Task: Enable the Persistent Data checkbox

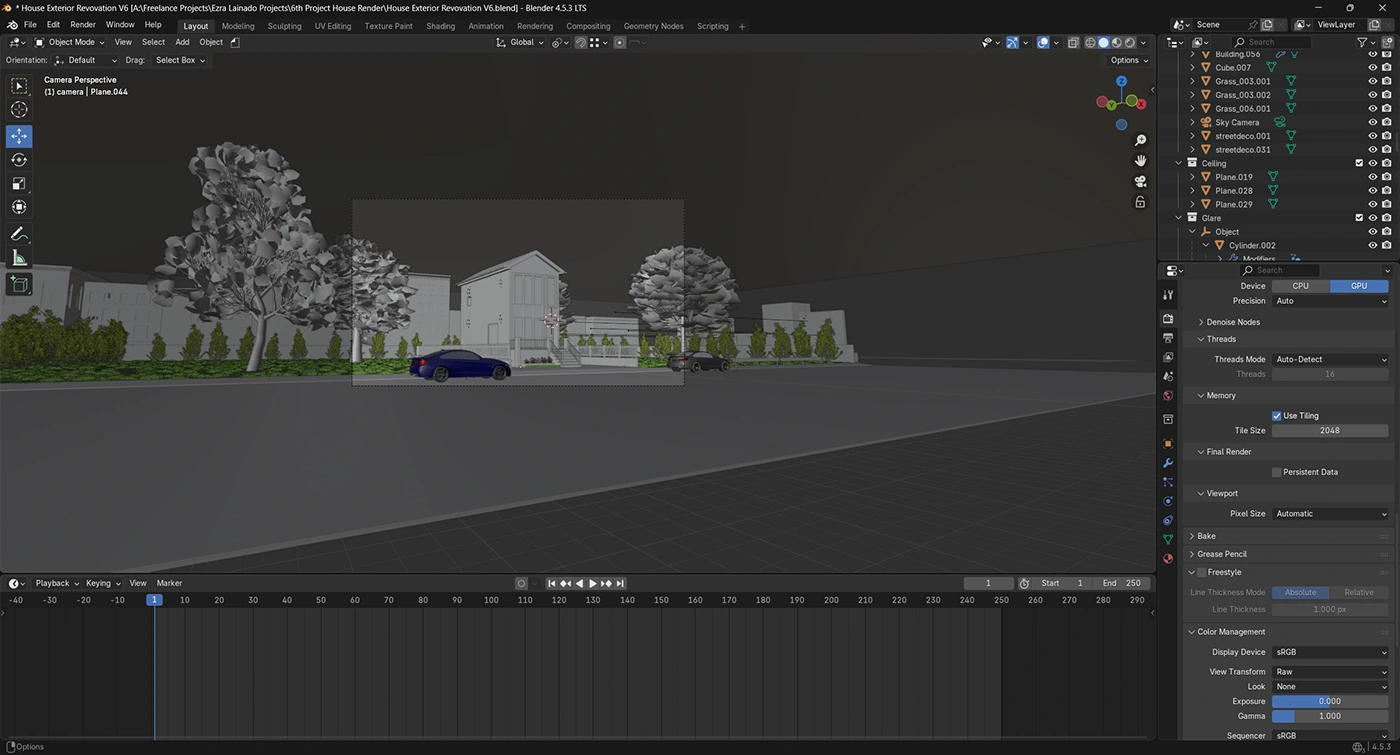Action: pyautogui.click(x=1277, y=472)
